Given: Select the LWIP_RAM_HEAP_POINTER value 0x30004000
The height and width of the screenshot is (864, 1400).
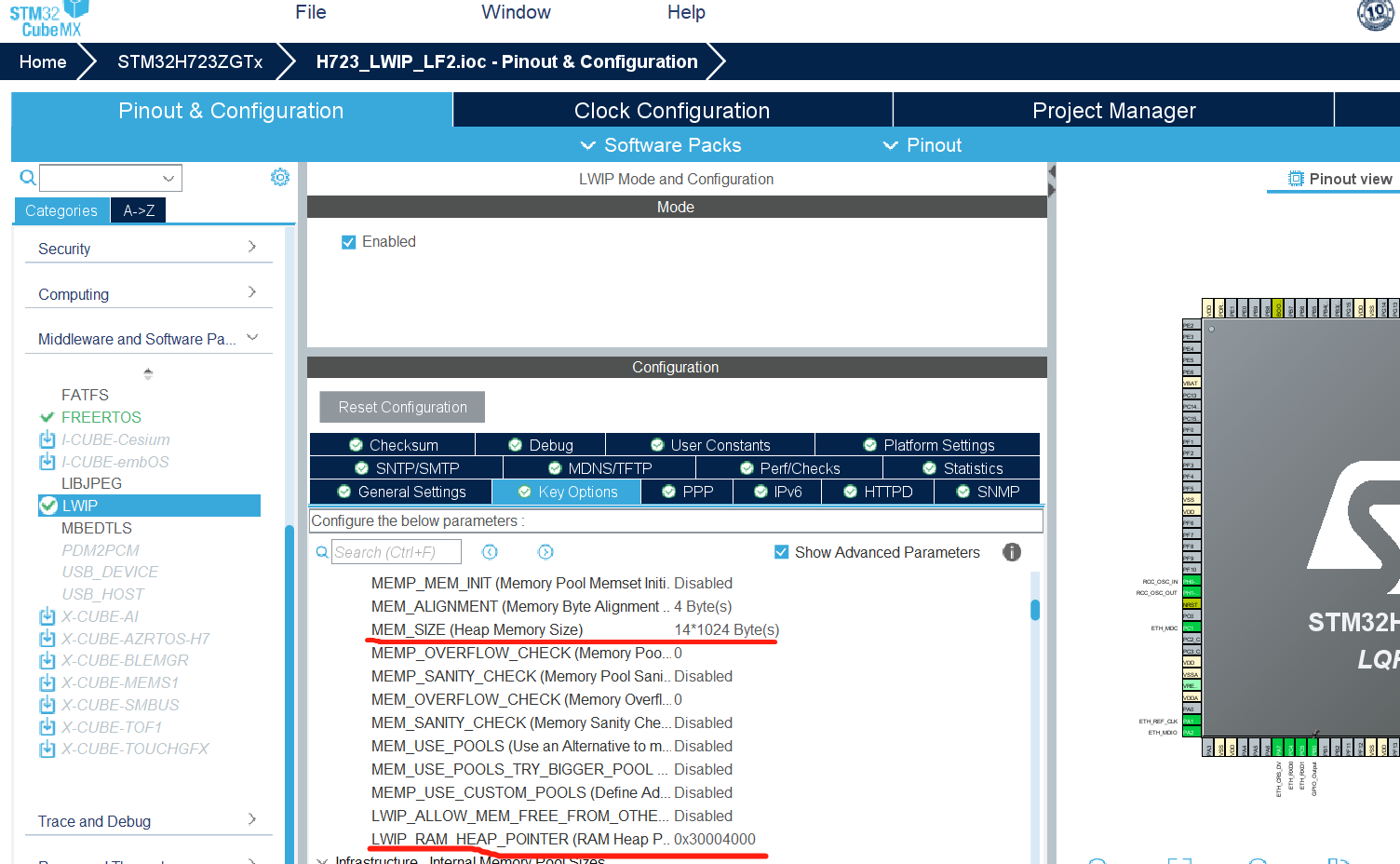Looking at the screenshot, I should click(x=715, y=839).
